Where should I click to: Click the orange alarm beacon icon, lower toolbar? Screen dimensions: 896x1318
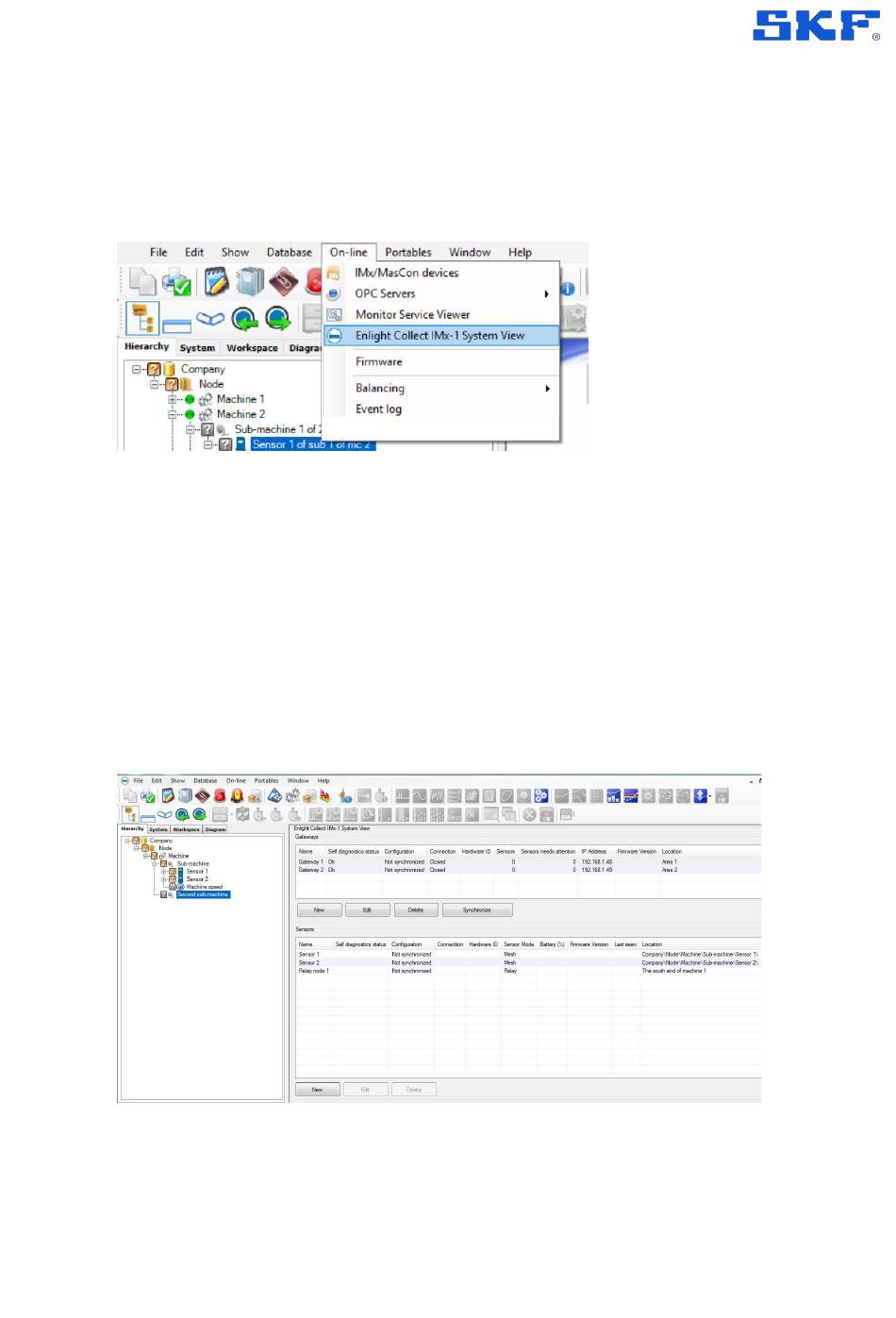237,796
